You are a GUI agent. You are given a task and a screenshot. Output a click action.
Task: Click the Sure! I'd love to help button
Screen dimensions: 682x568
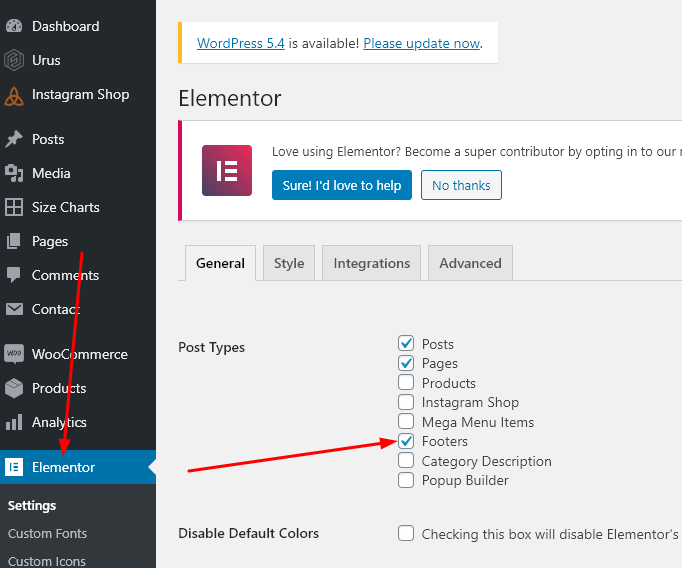pos(342,185)
